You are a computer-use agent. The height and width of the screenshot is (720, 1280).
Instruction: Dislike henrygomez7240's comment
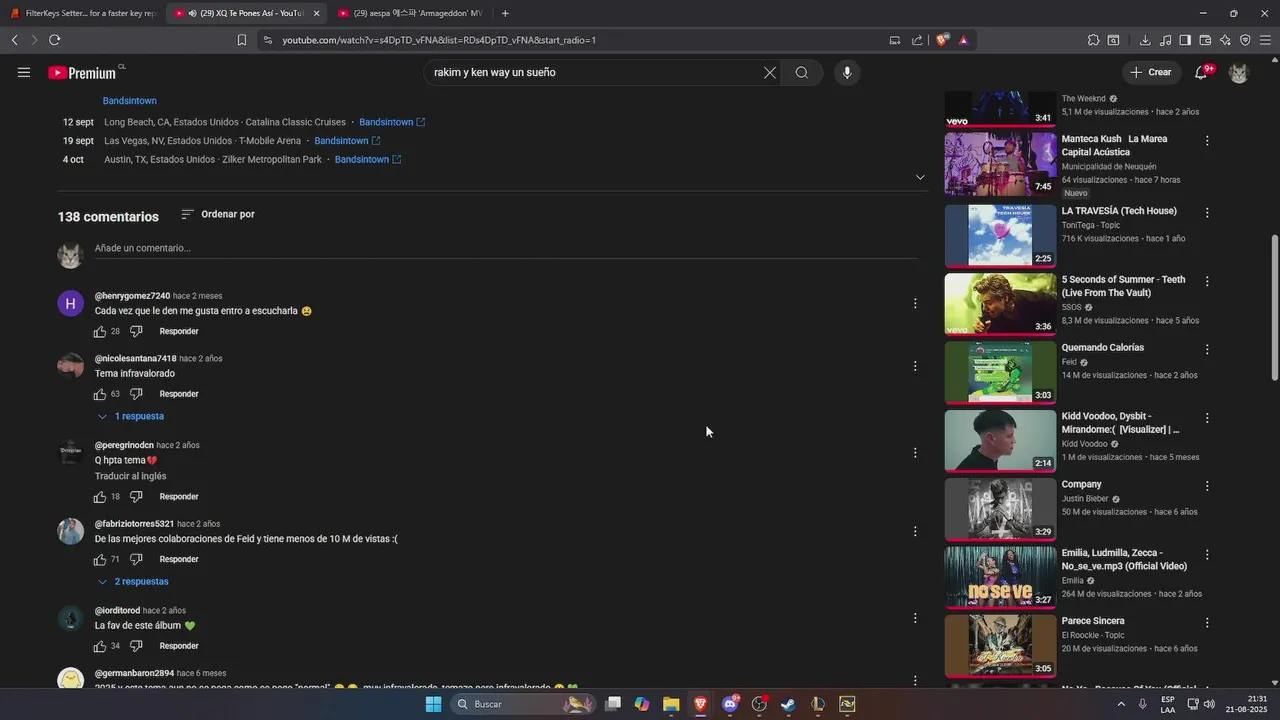(136, 331)
